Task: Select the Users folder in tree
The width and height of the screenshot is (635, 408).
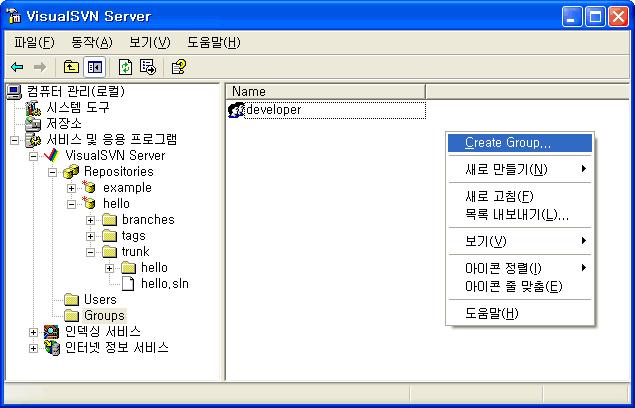Action: [x=99, y=299]
